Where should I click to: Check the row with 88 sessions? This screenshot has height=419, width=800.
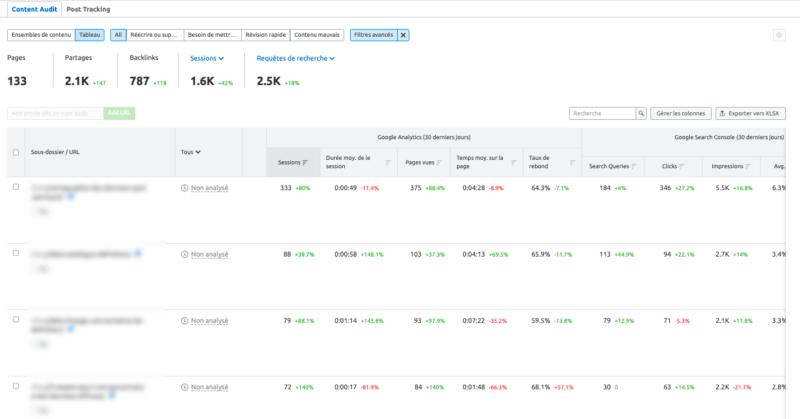(x=16, y=253)
